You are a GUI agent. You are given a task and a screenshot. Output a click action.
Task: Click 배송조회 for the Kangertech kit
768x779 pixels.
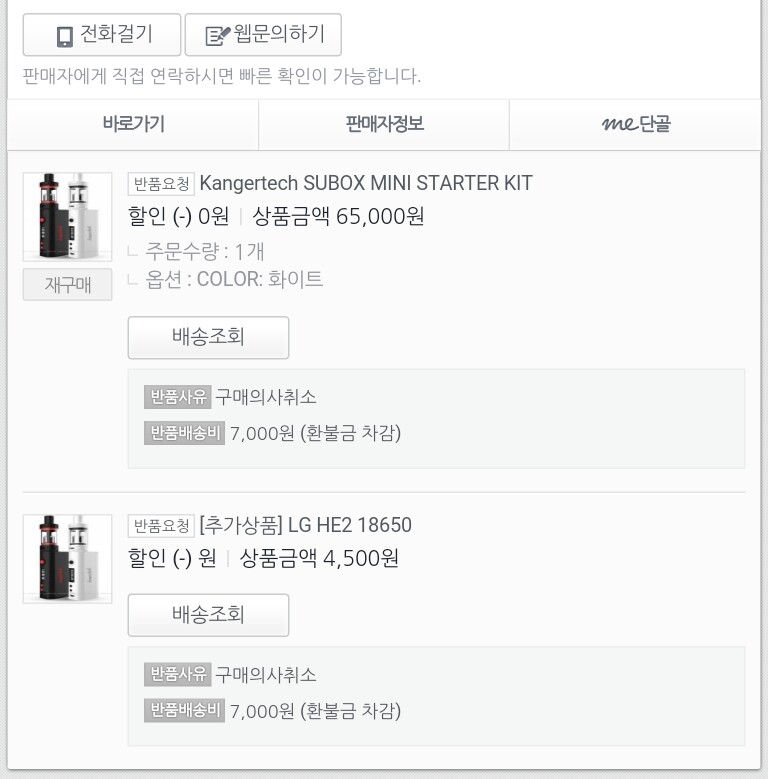(x=208, y=337)
